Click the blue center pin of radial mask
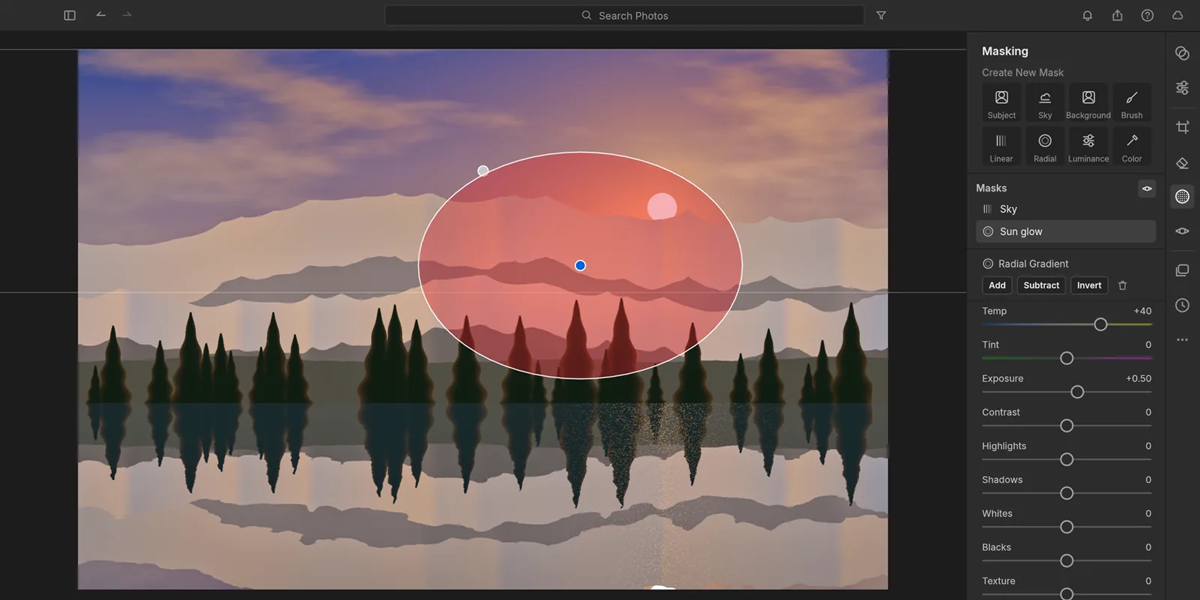This screenshot has width=1200, height=600. (580, 265)
